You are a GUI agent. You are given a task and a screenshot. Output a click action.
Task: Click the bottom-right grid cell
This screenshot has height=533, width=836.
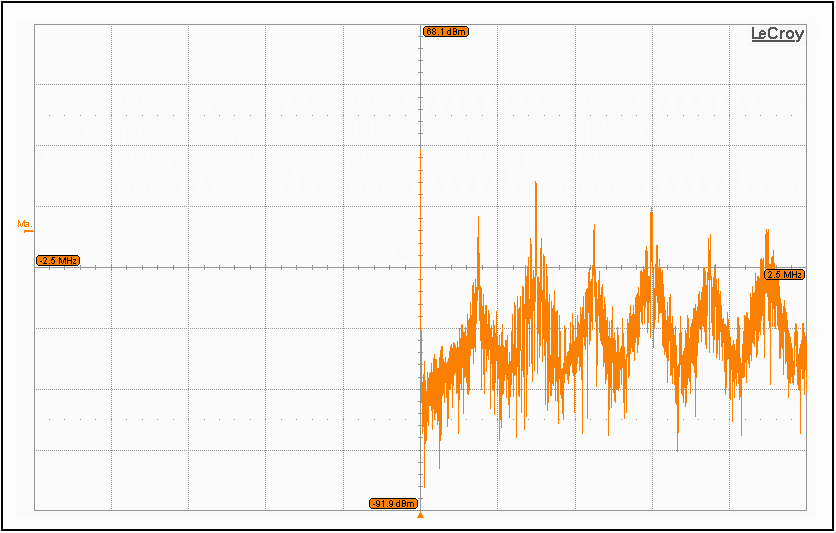click(x=768, y=480)
